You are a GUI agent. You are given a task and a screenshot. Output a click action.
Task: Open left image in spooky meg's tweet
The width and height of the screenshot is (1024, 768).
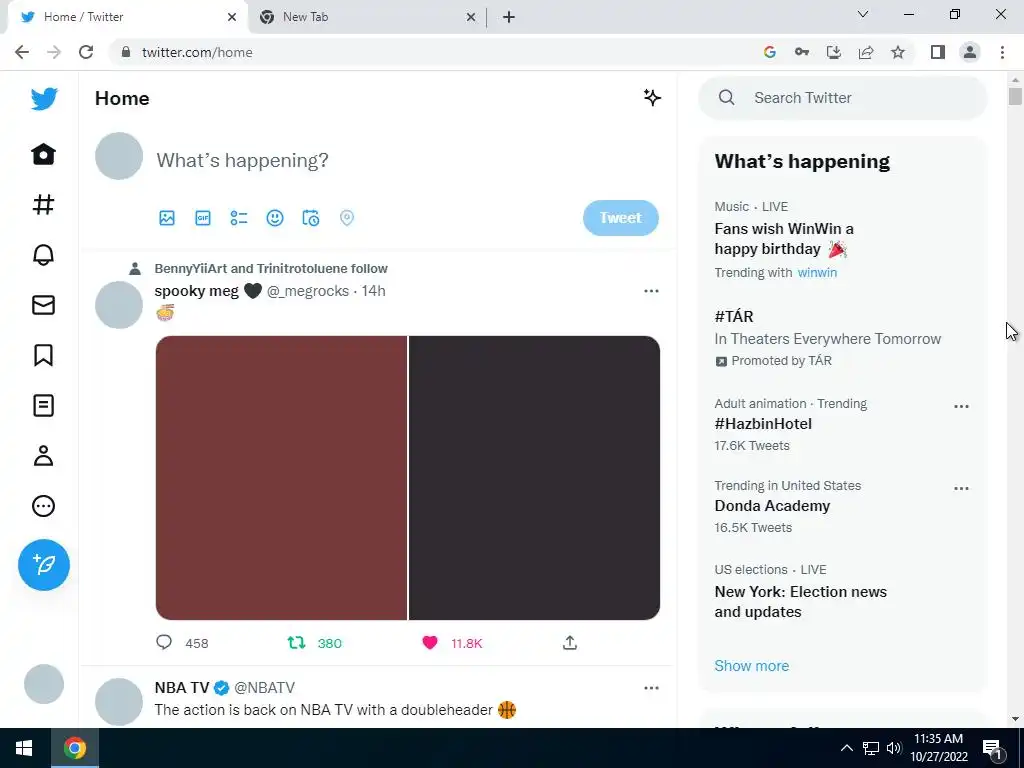(x=281, y=478)
